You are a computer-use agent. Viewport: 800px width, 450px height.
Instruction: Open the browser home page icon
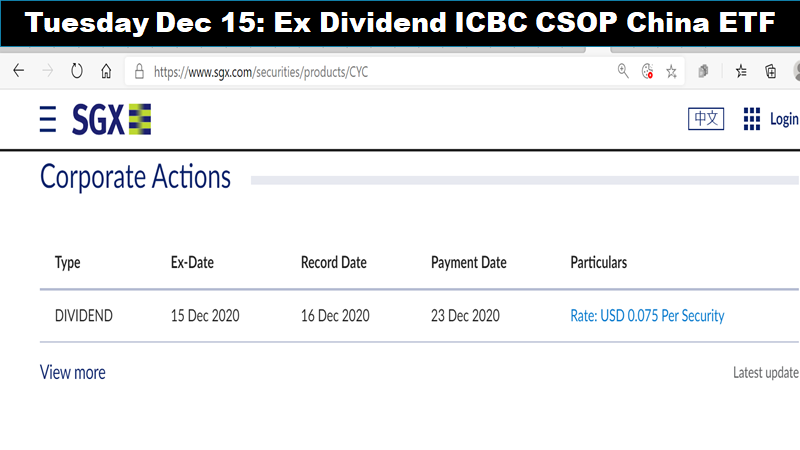pos(106,71)
